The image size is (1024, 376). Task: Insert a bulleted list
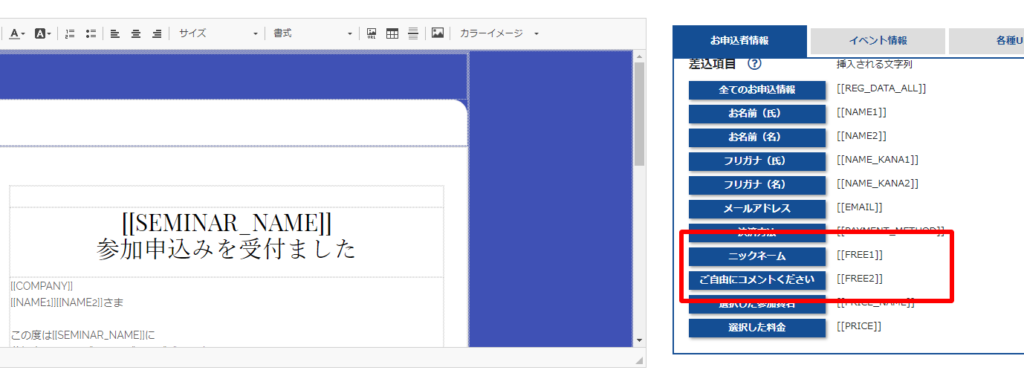(x=91, y=33)
